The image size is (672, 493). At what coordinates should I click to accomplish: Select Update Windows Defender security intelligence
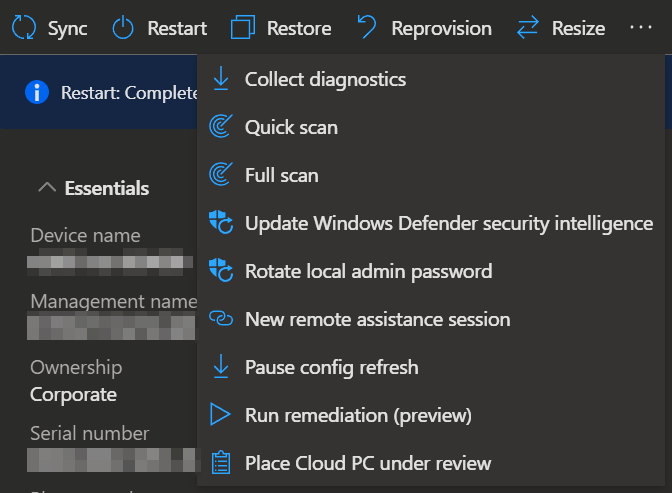448,223
